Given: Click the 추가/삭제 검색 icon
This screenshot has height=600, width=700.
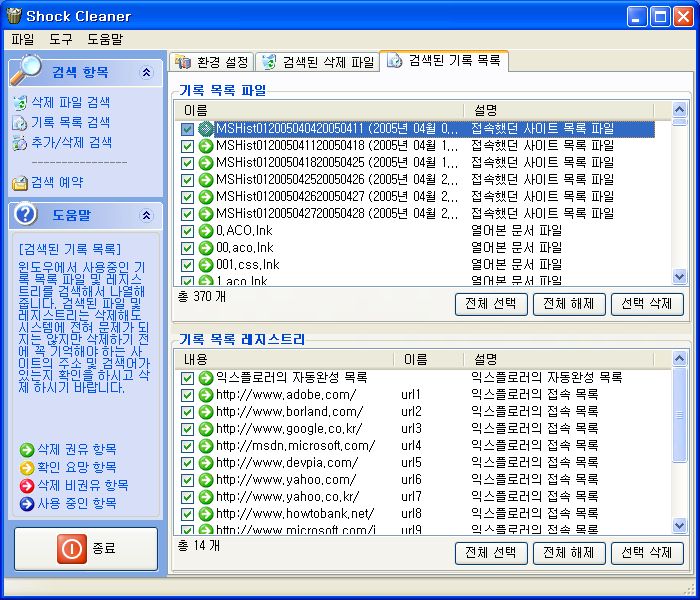Looking at the screenshot, I should pyautogui.click(x=20, y=143).
